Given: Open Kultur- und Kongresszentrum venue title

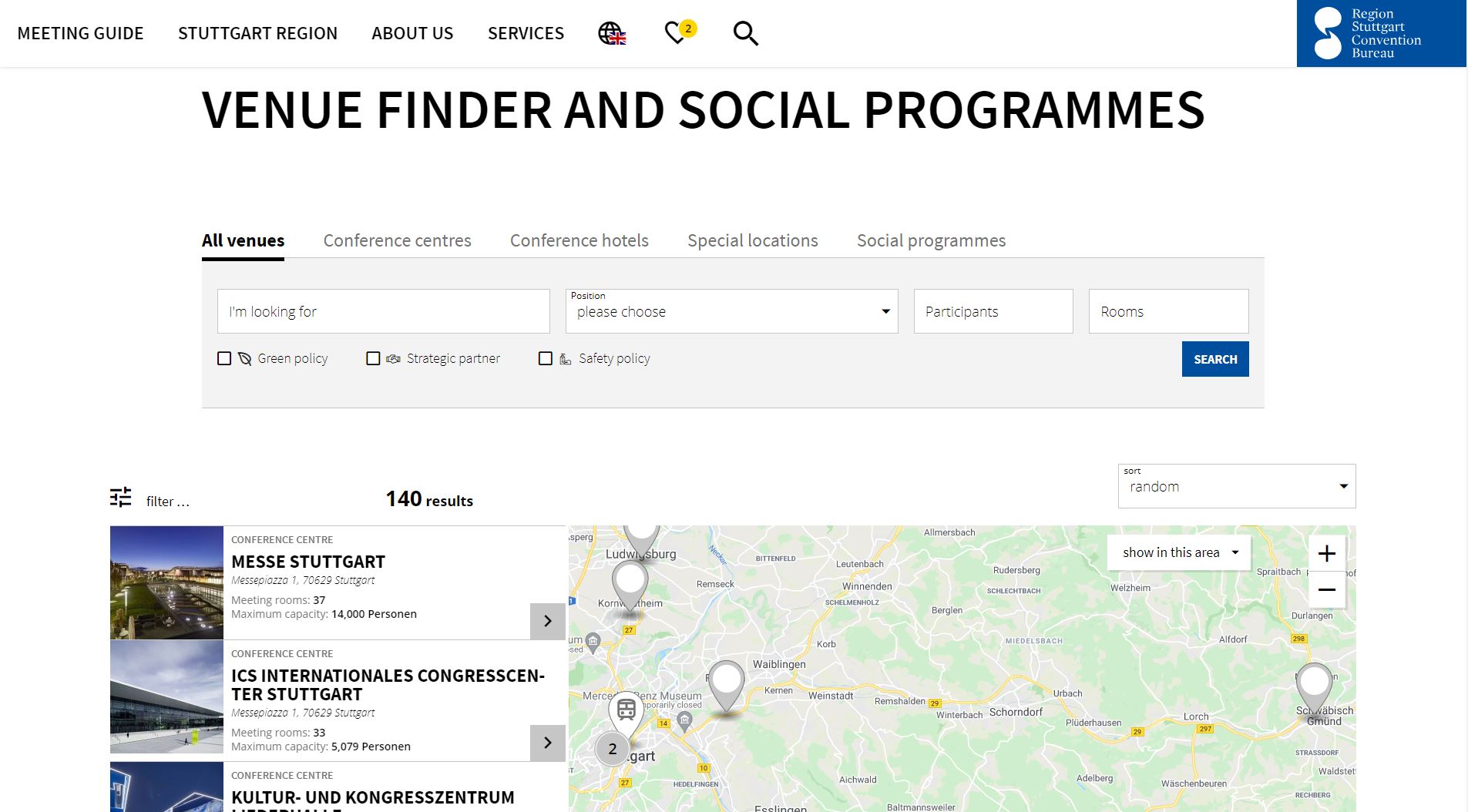Looking at the screenshot, I should 373,799.
